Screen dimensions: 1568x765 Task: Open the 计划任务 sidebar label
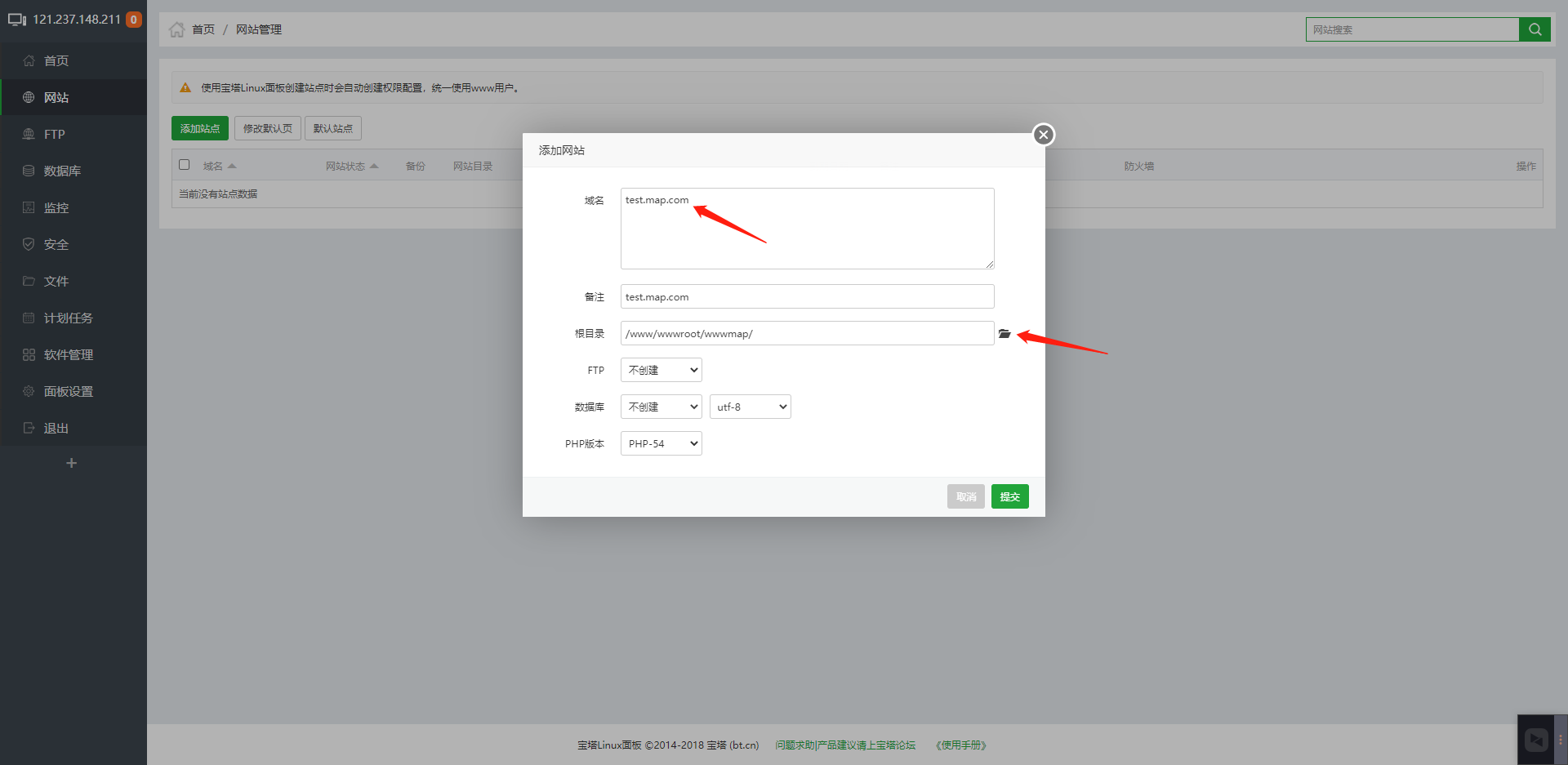69,318
